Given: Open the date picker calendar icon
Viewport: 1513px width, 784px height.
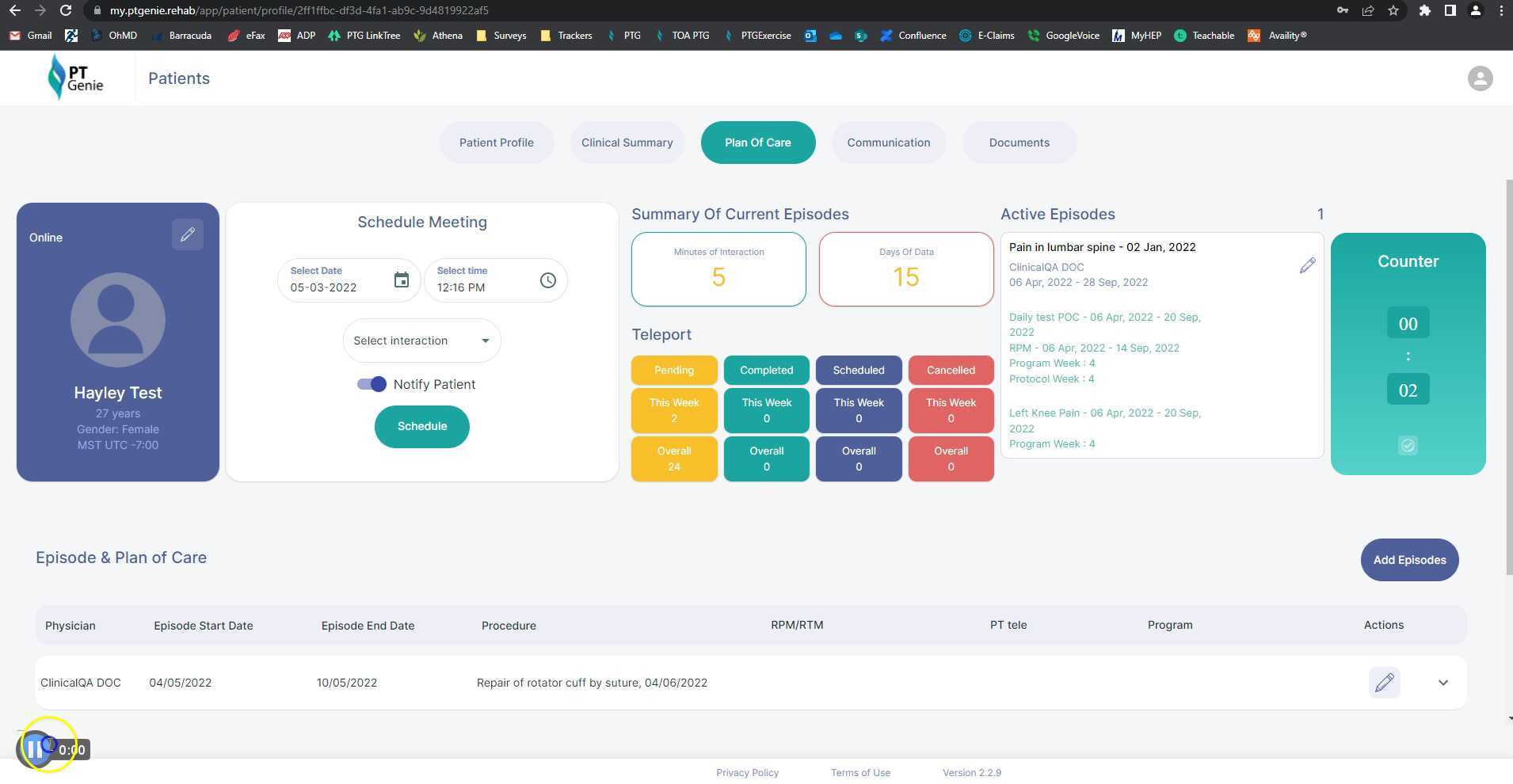Looking at the screenshot, I should 402,280.
